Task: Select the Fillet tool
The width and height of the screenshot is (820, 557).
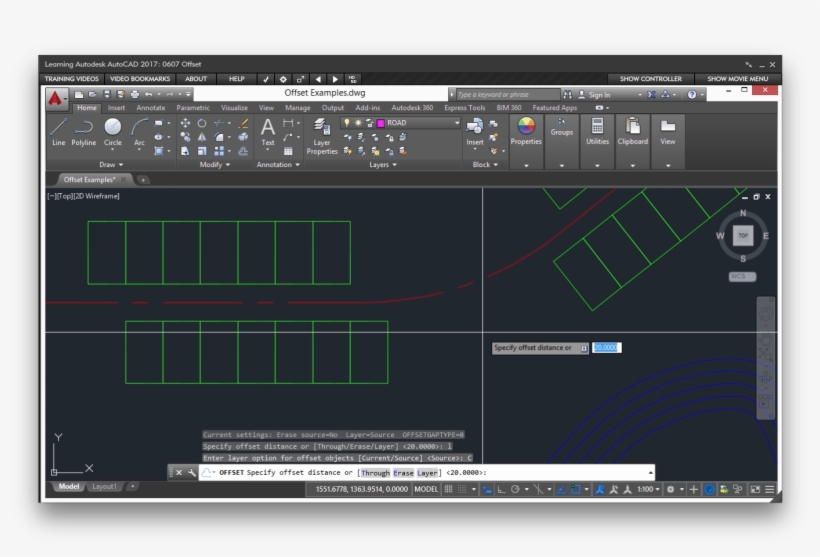Action: click(219, 137)
